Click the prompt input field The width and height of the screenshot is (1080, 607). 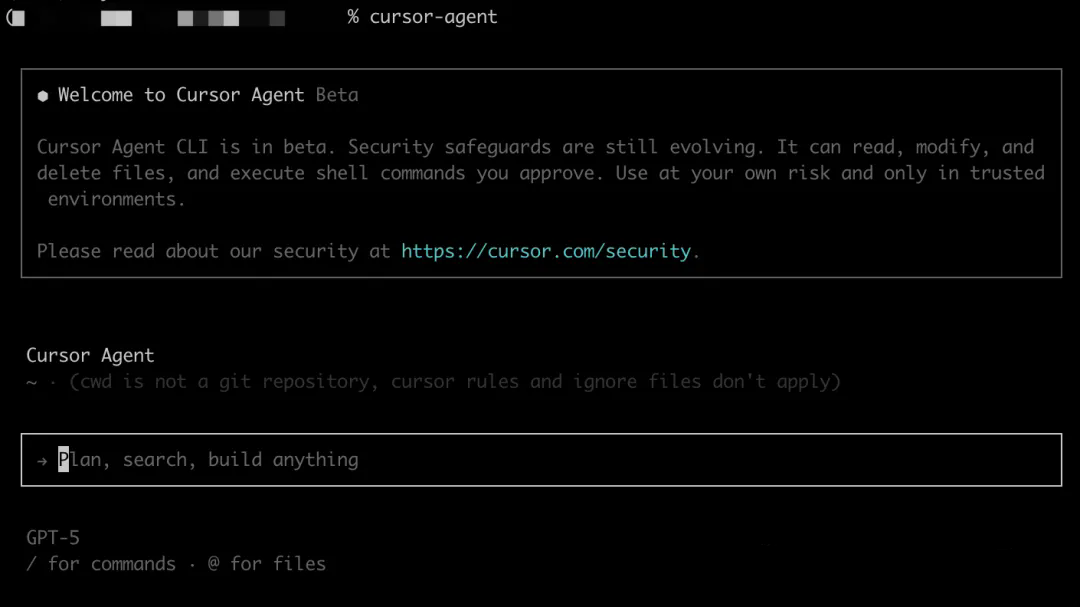[541, 460]
